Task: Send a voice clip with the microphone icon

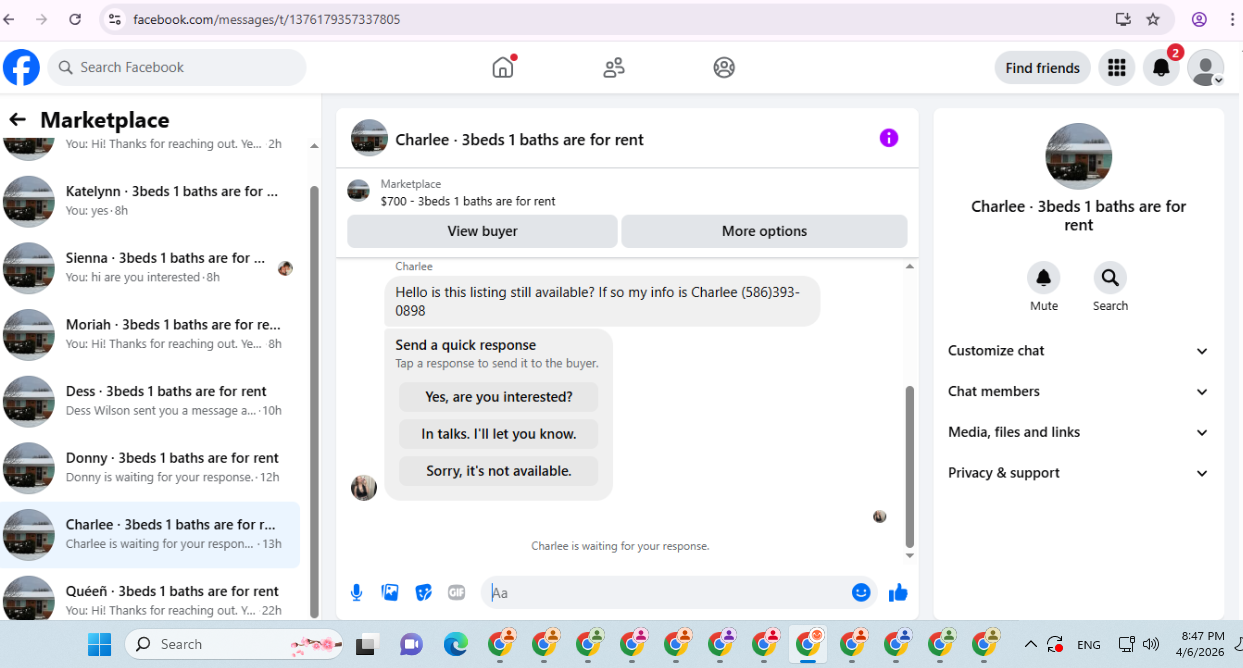Action: pyautogui.click(x=357, y=593)
